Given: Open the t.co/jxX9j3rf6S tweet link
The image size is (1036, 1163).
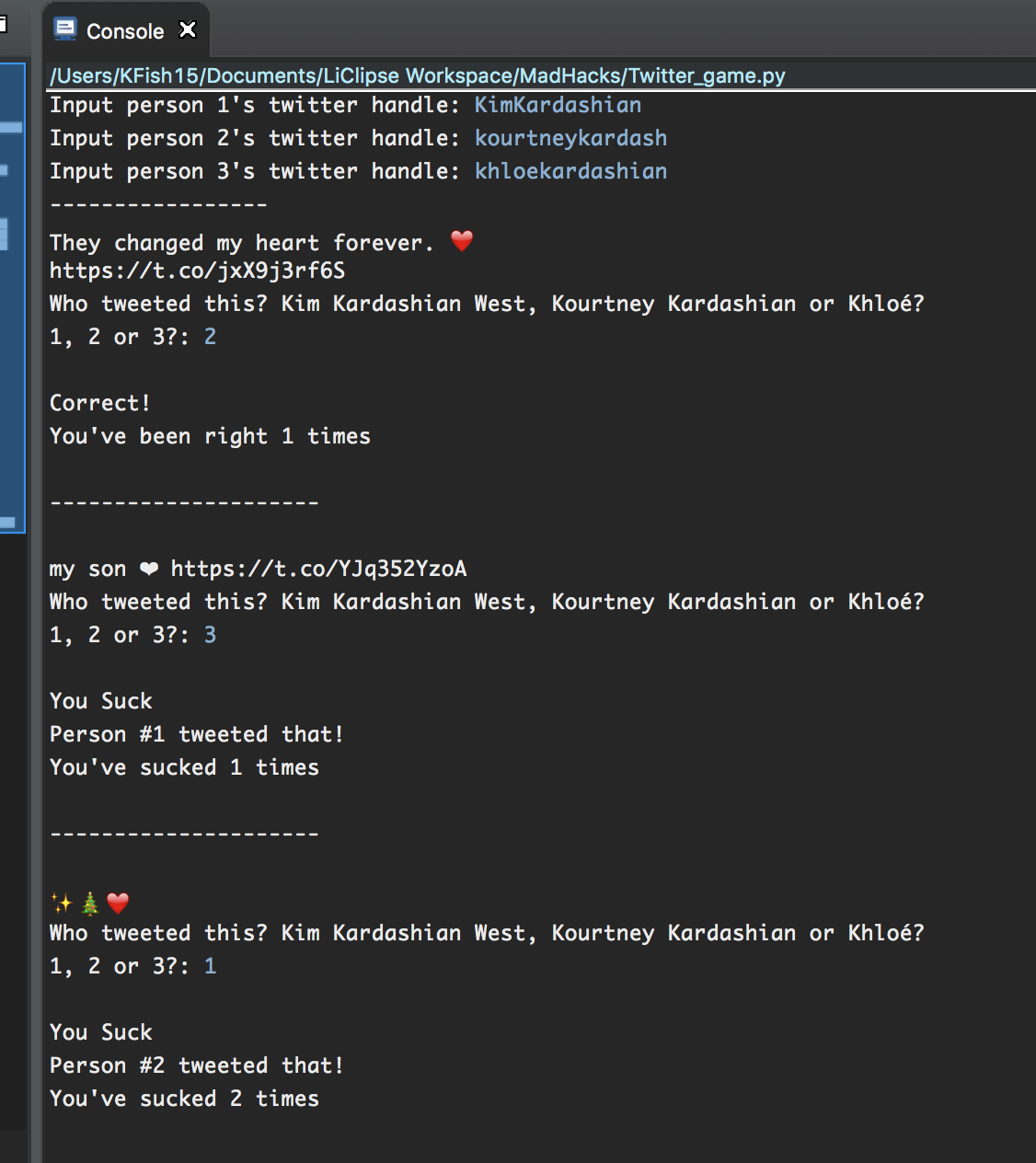Looking at the screenshot, I should click(197, 271).
